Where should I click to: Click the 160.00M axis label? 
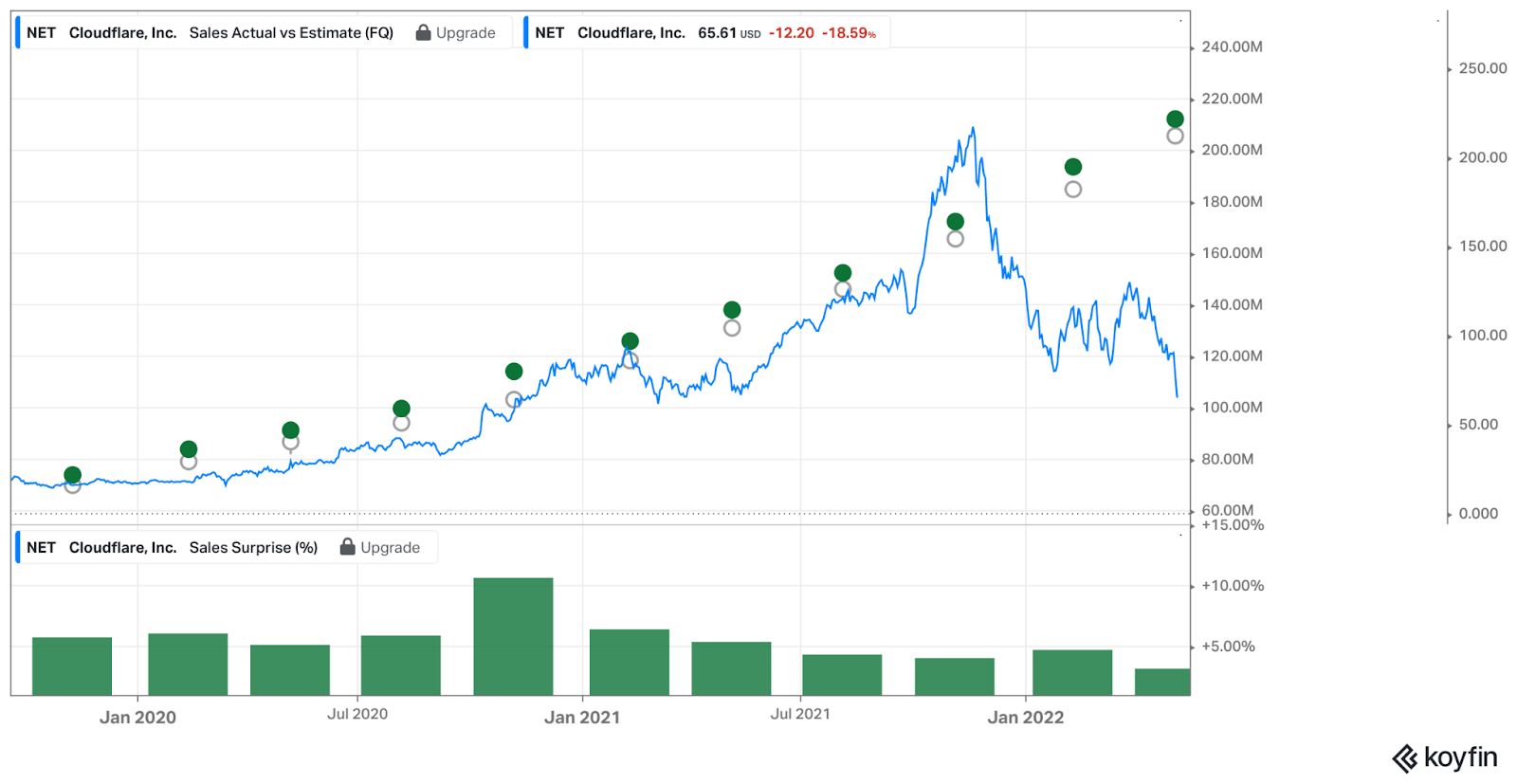(1232, 253)
